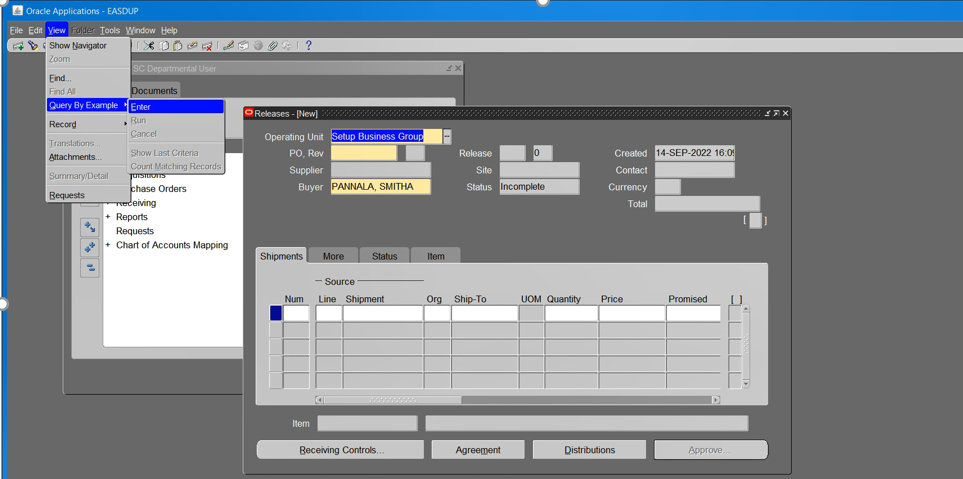Choose Attachments... in the View menu
963x479 pixels.
click(88, 157)
